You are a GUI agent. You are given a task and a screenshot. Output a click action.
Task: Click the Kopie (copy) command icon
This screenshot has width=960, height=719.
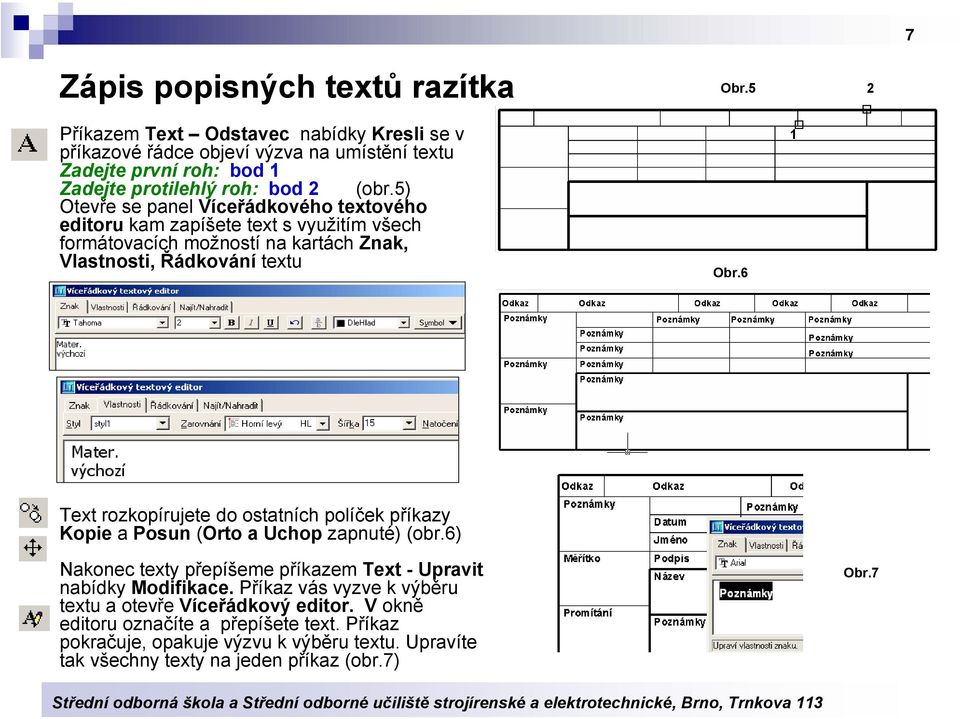(32, 512)
